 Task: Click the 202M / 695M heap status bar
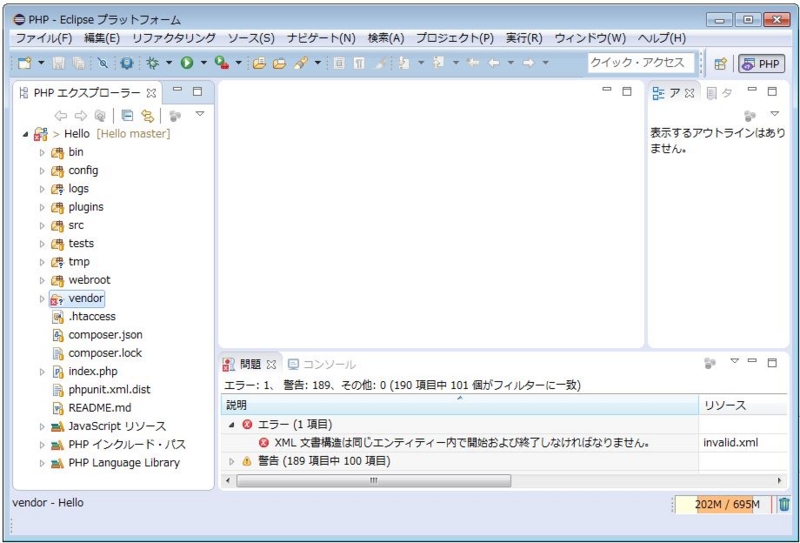[723, 505]
